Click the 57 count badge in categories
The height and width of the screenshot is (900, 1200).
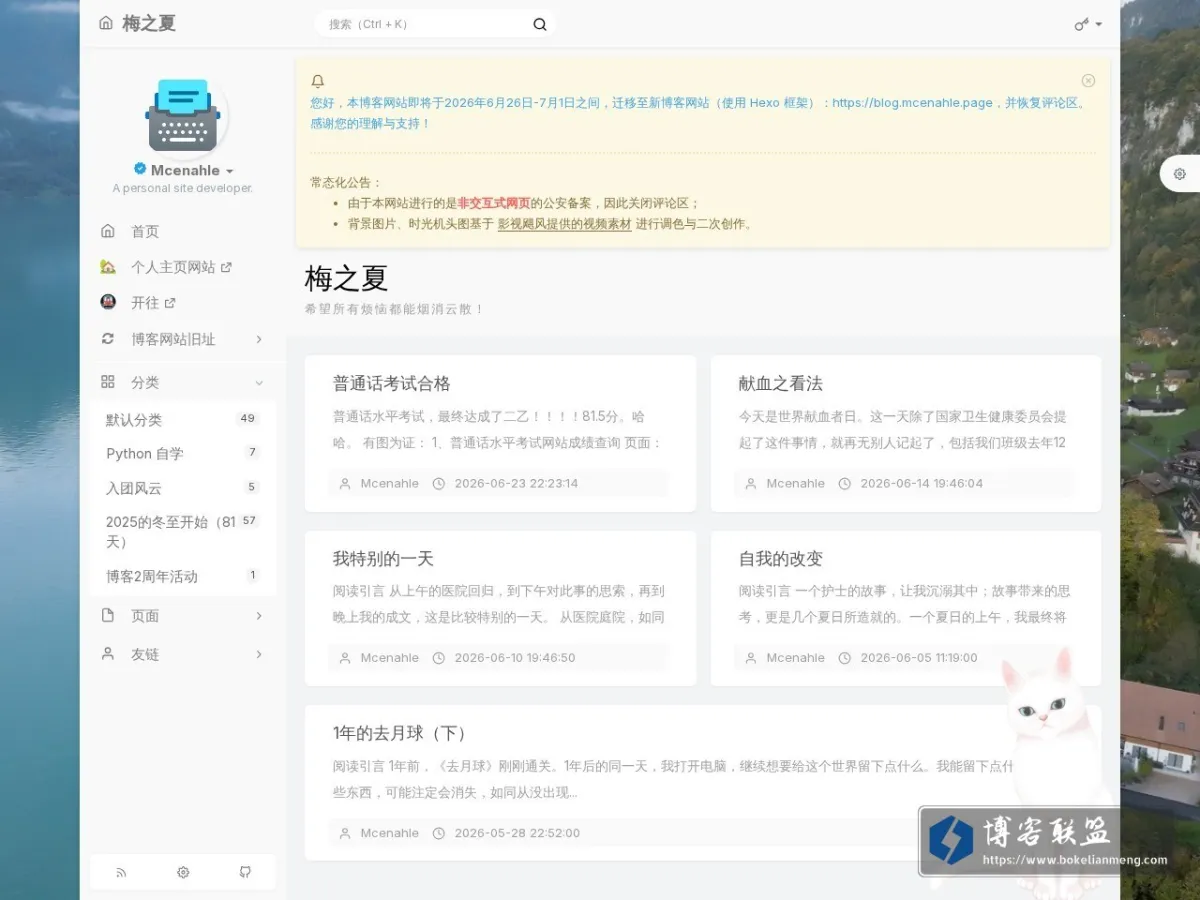[249, 521]
